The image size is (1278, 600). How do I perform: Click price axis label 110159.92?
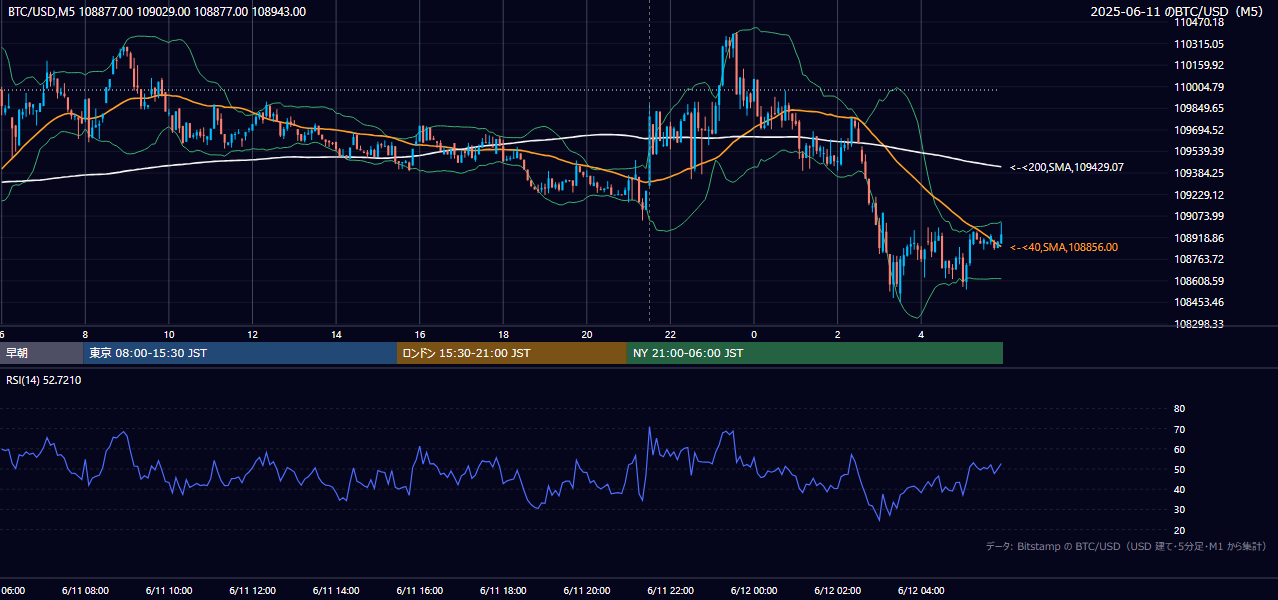coord(1199,65)
